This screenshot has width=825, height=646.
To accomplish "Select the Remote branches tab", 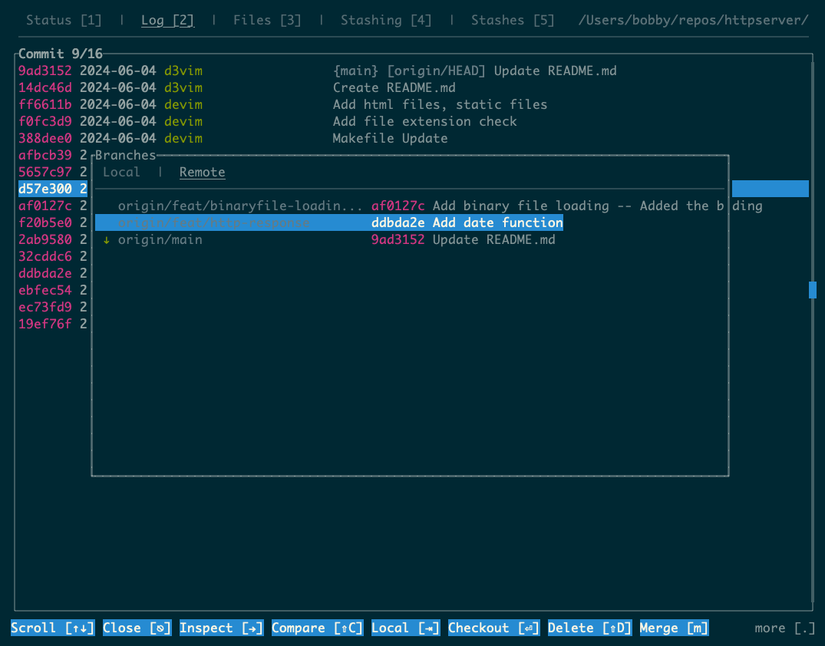I will click(201, 172).
